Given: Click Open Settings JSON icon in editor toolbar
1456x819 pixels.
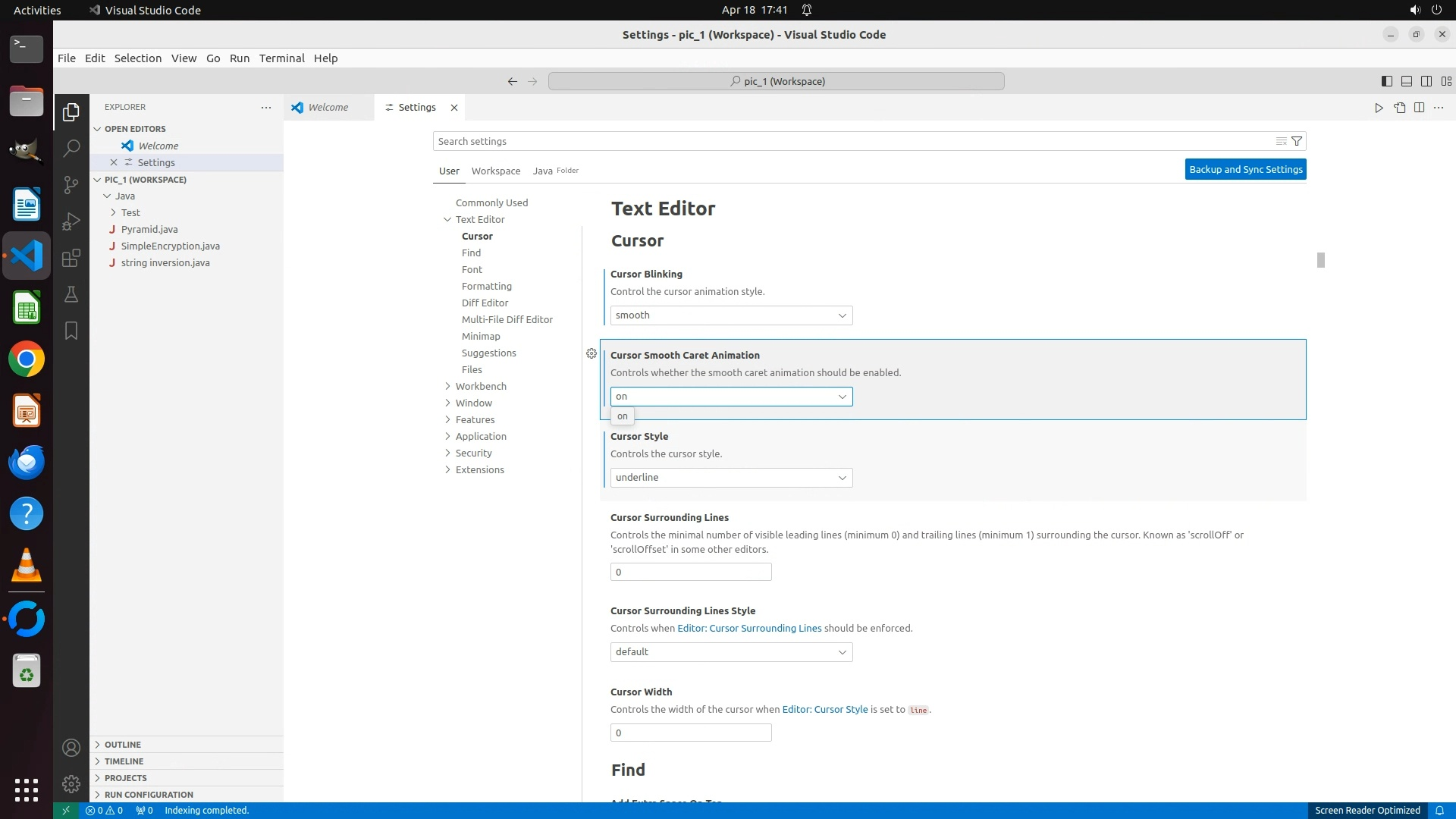Looking at the screenshot, I should (1399, 108).
